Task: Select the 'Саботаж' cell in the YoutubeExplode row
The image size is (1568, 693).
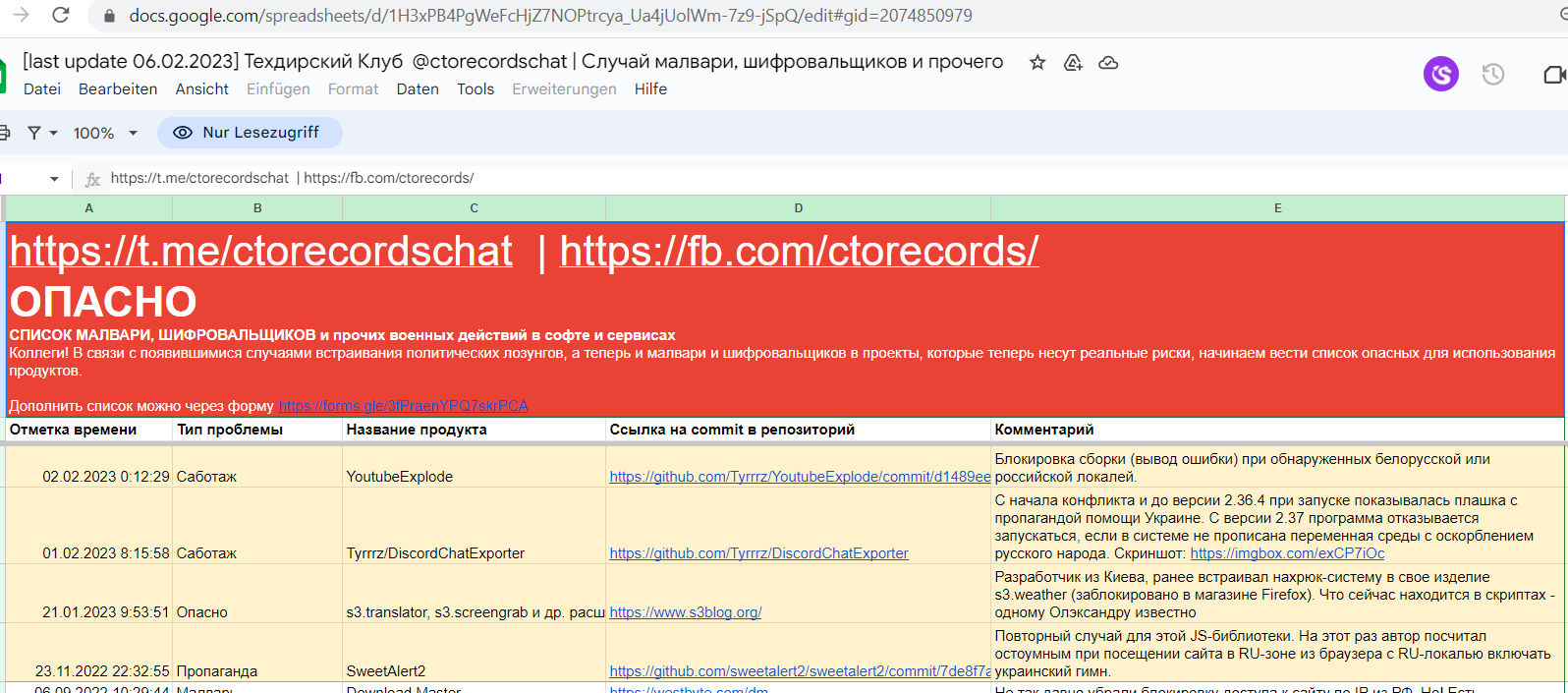Action: 257,467
